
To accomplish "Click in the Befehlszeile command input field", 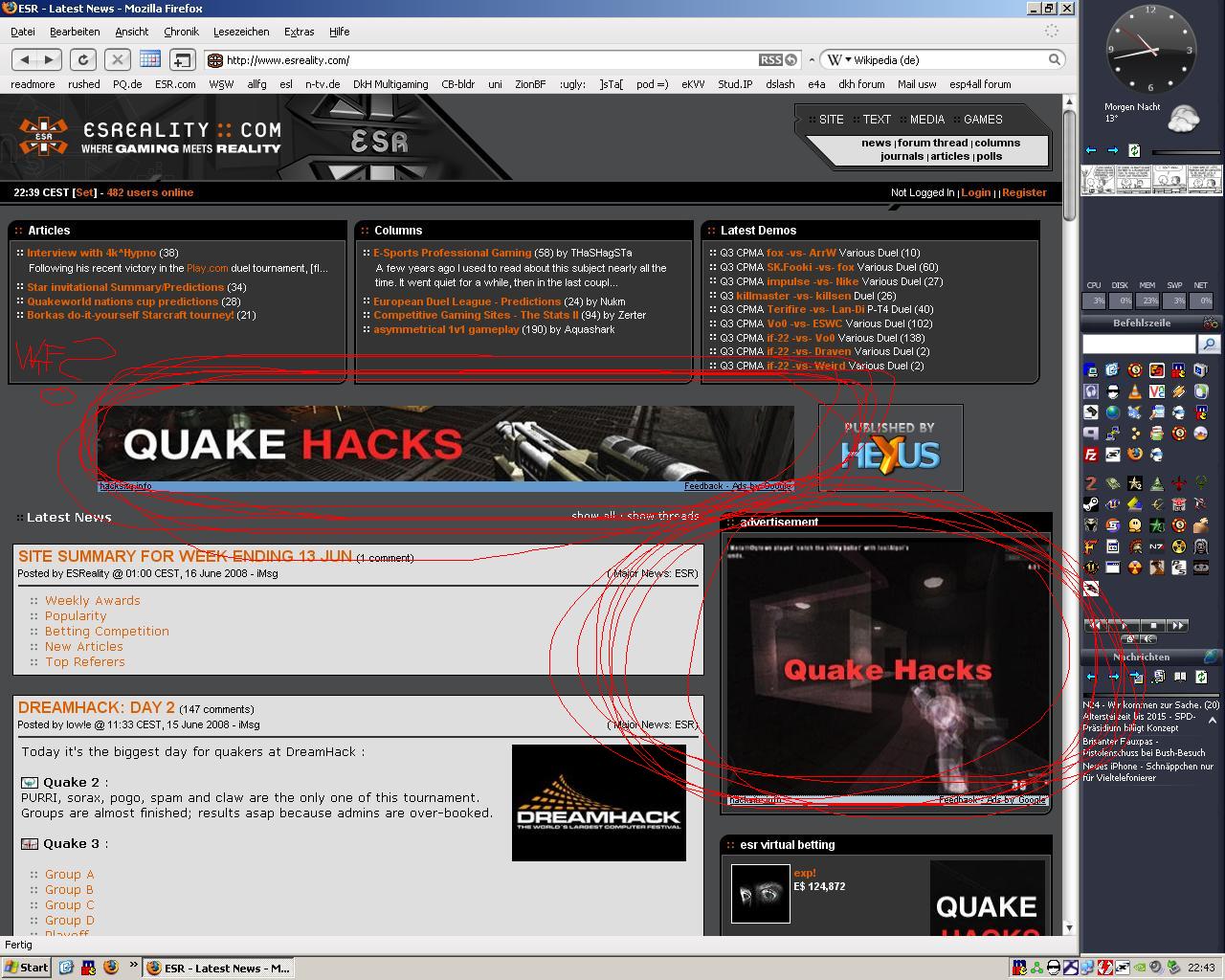I will (1139, 344).
